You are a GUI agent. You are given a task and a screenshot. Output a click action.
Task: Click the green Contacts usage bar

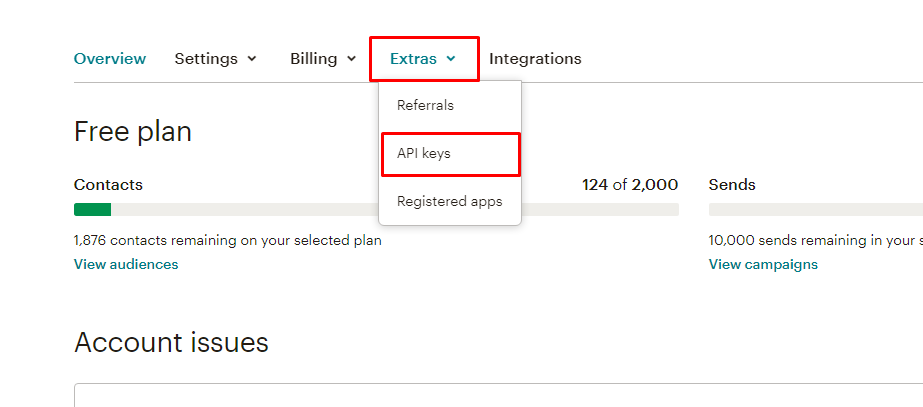click(x=92, y=210)
